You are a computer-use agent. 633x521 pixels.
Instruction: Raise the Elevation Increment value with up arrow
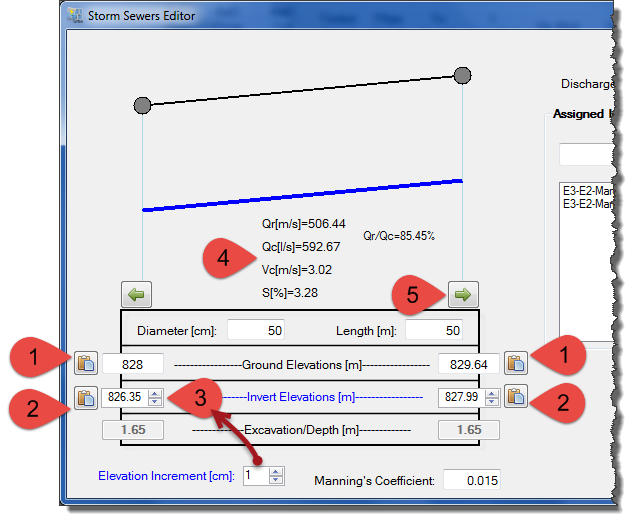(276, 472)
